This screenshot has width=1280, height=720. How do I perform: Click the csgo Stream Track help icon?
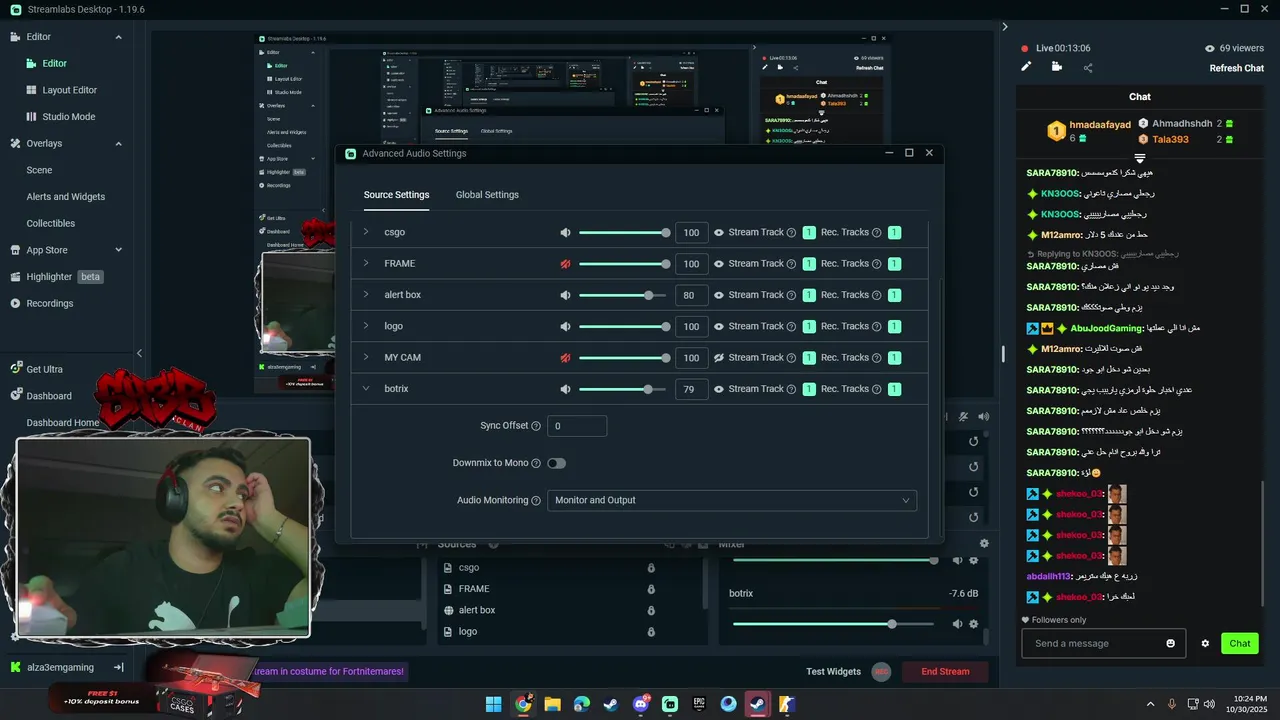pos(791,232)
